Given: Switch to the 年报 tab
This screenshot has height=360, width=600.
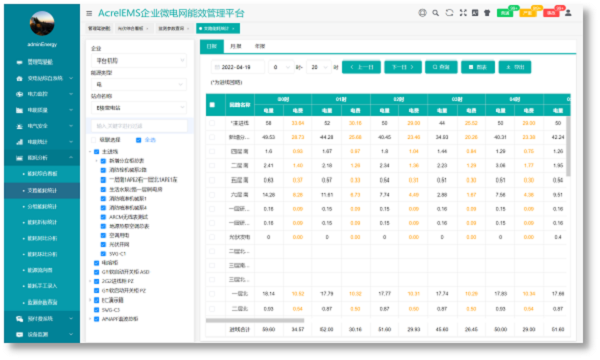Looking at the screenshot, I should pyautogui.click(x=260, y=46).
